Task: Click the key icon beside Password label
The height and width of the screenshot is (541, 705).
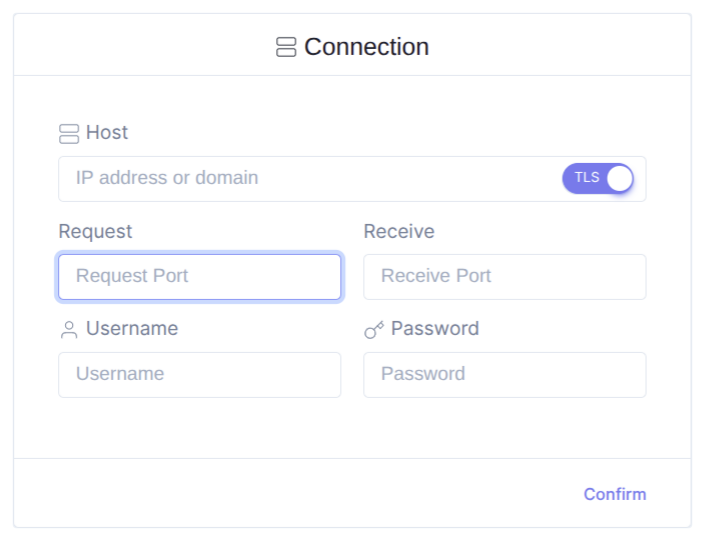Action: 374,329
